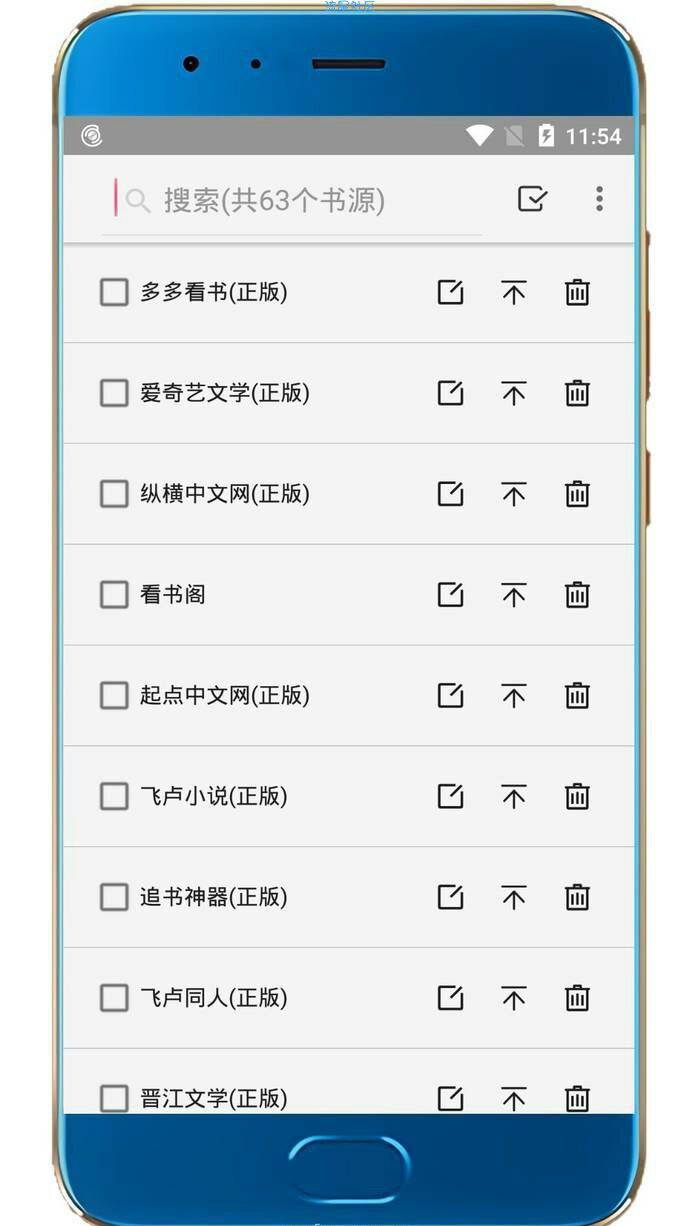The width and height of the screenshot is (699, 1226).
Task: Move 多多看书(正版) to the top
Action: pos(514,292)
